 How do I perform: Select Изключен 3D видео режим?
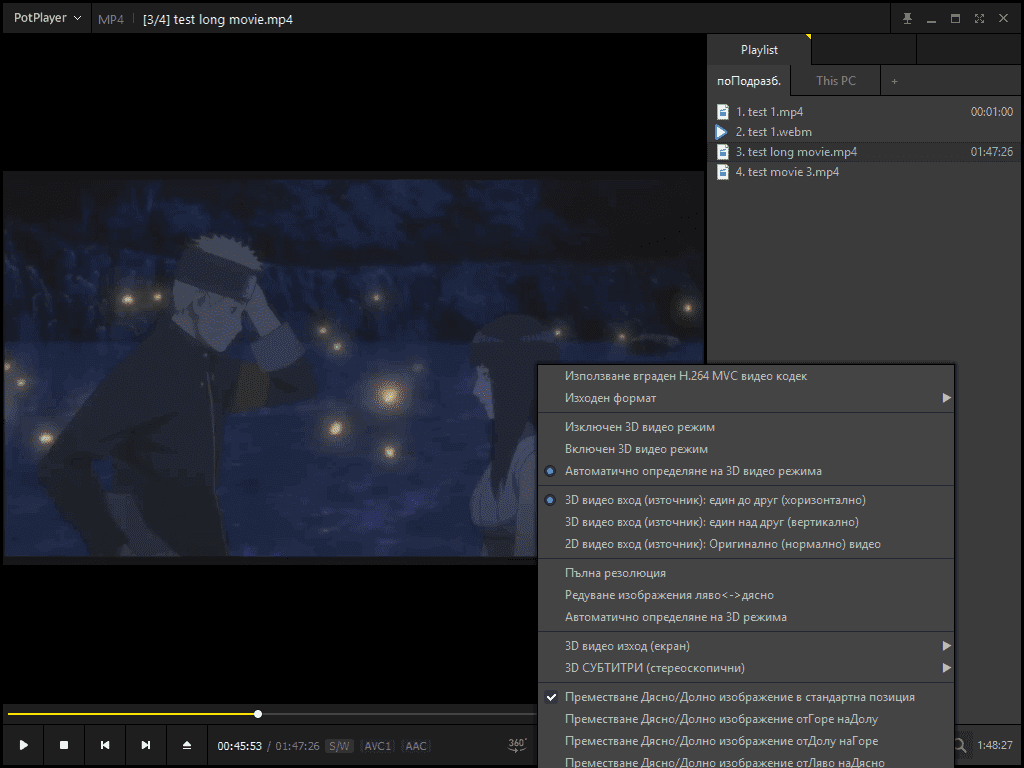(x=746, y=426)
